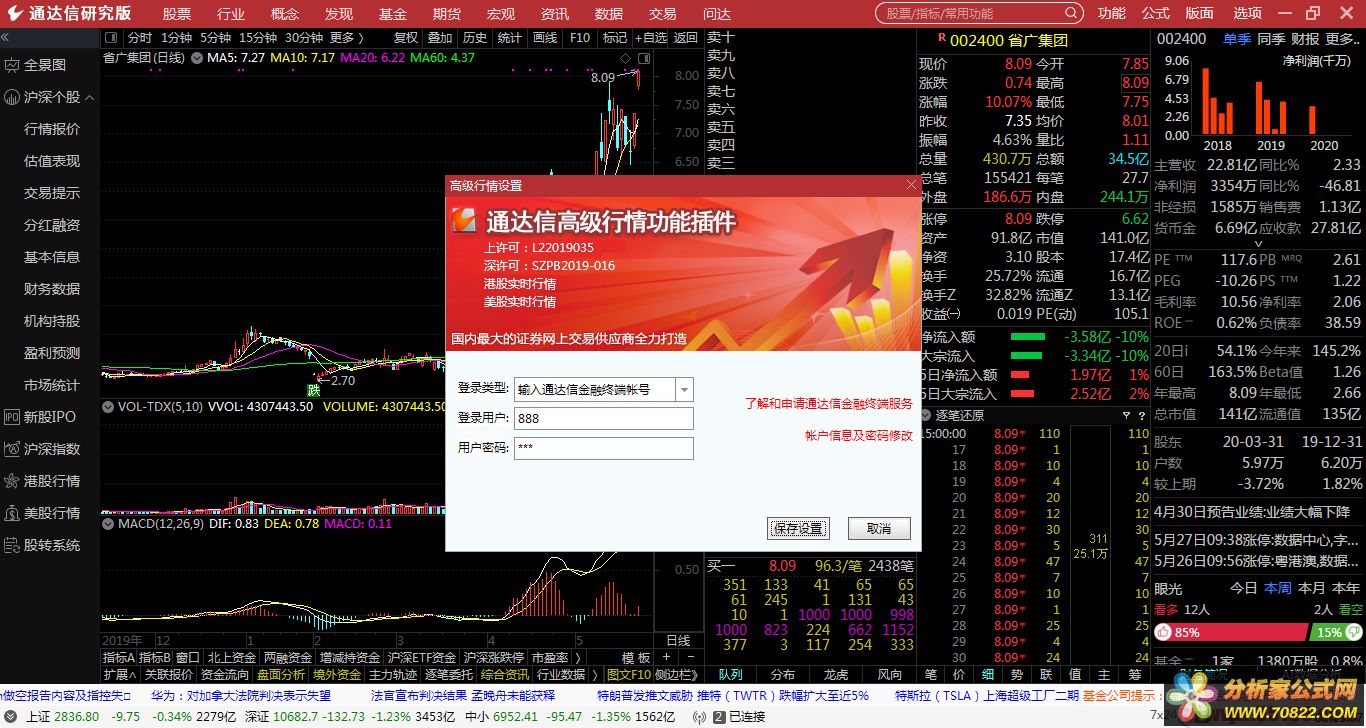Screen dimensions: 1366x728
Task: Open the 公式 menu
Action: coord(1156,14)
